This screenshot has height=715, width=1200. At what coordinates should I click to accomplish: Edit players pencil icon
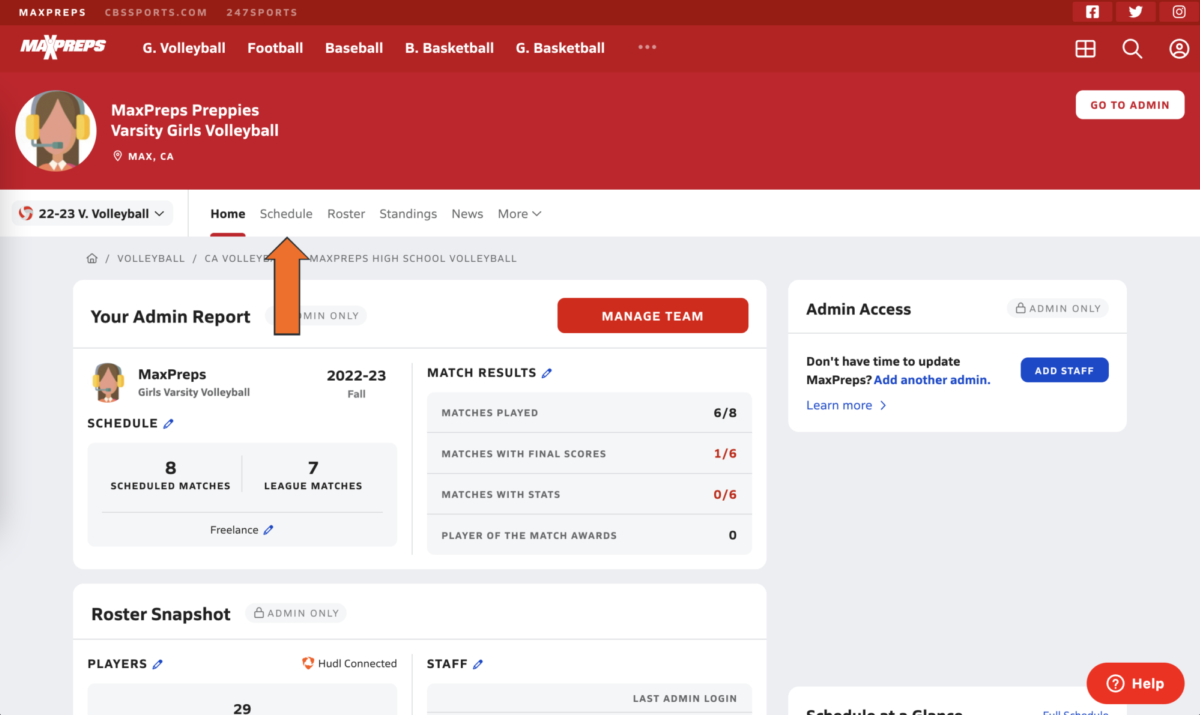click(x=157, y=664)
